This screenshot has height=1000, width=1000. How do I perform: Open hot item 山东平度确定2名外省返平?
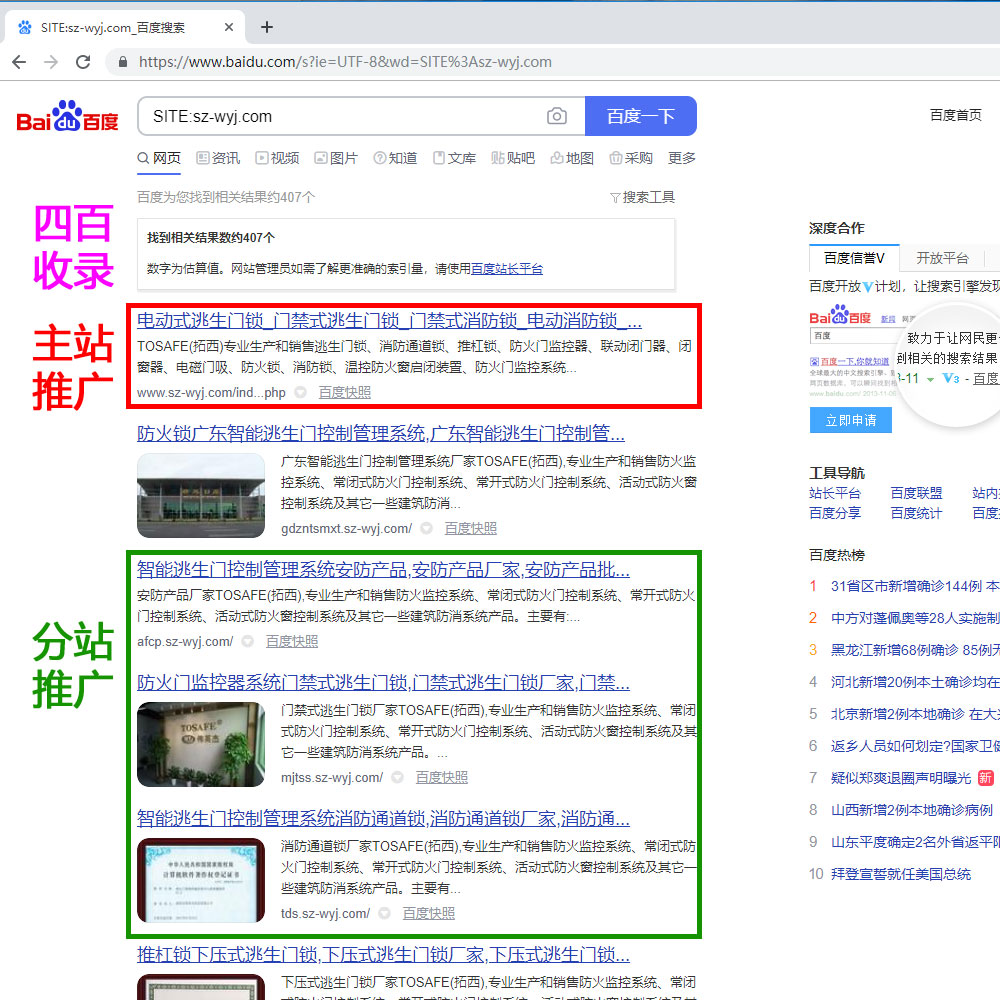point(915,842)
